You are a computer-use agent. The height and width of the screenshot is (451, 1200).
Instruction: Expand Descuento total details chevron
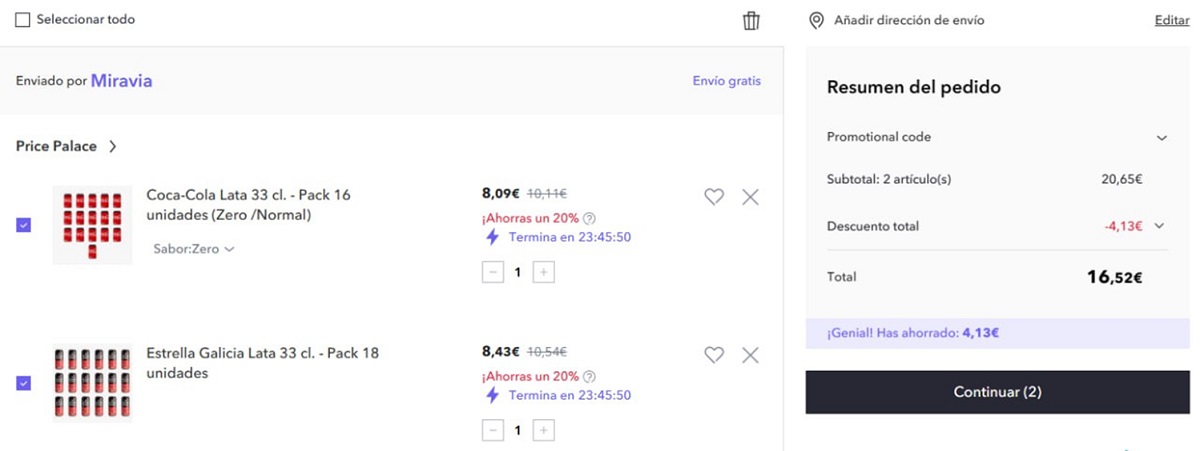(x=1159, y=226)
